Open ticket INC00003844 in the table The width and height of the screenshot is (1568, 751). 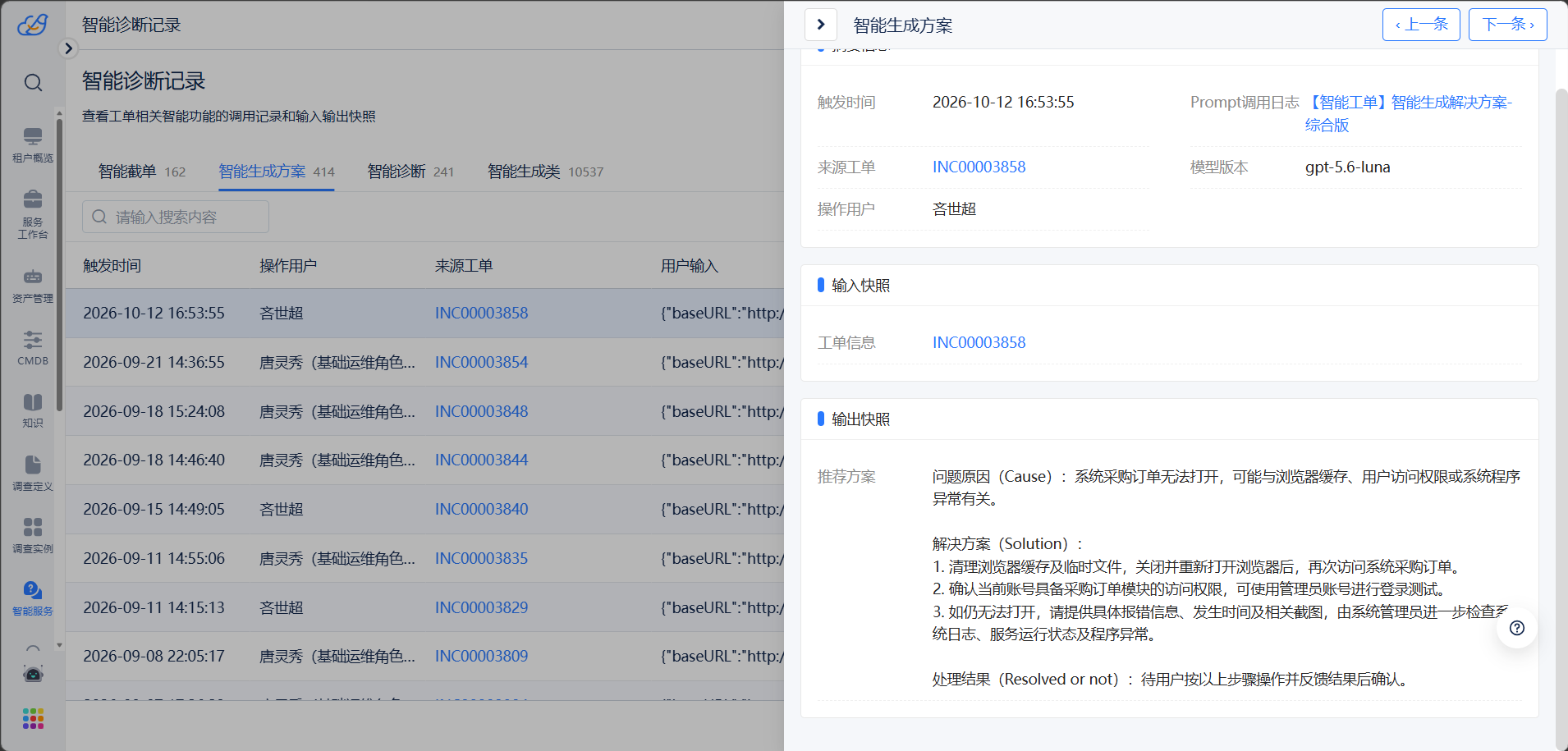481,460
